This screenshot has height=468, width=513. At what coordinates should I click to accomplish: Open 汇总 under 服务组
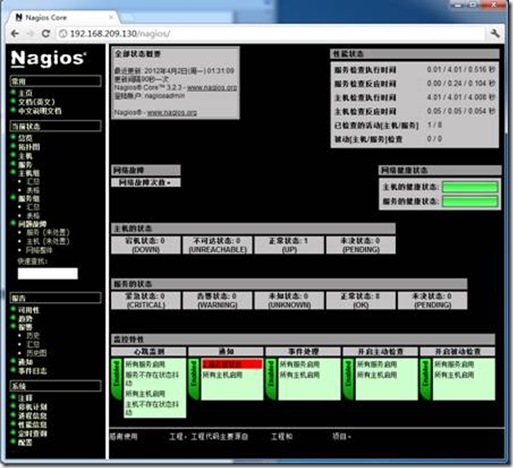[x=33, y=207]
